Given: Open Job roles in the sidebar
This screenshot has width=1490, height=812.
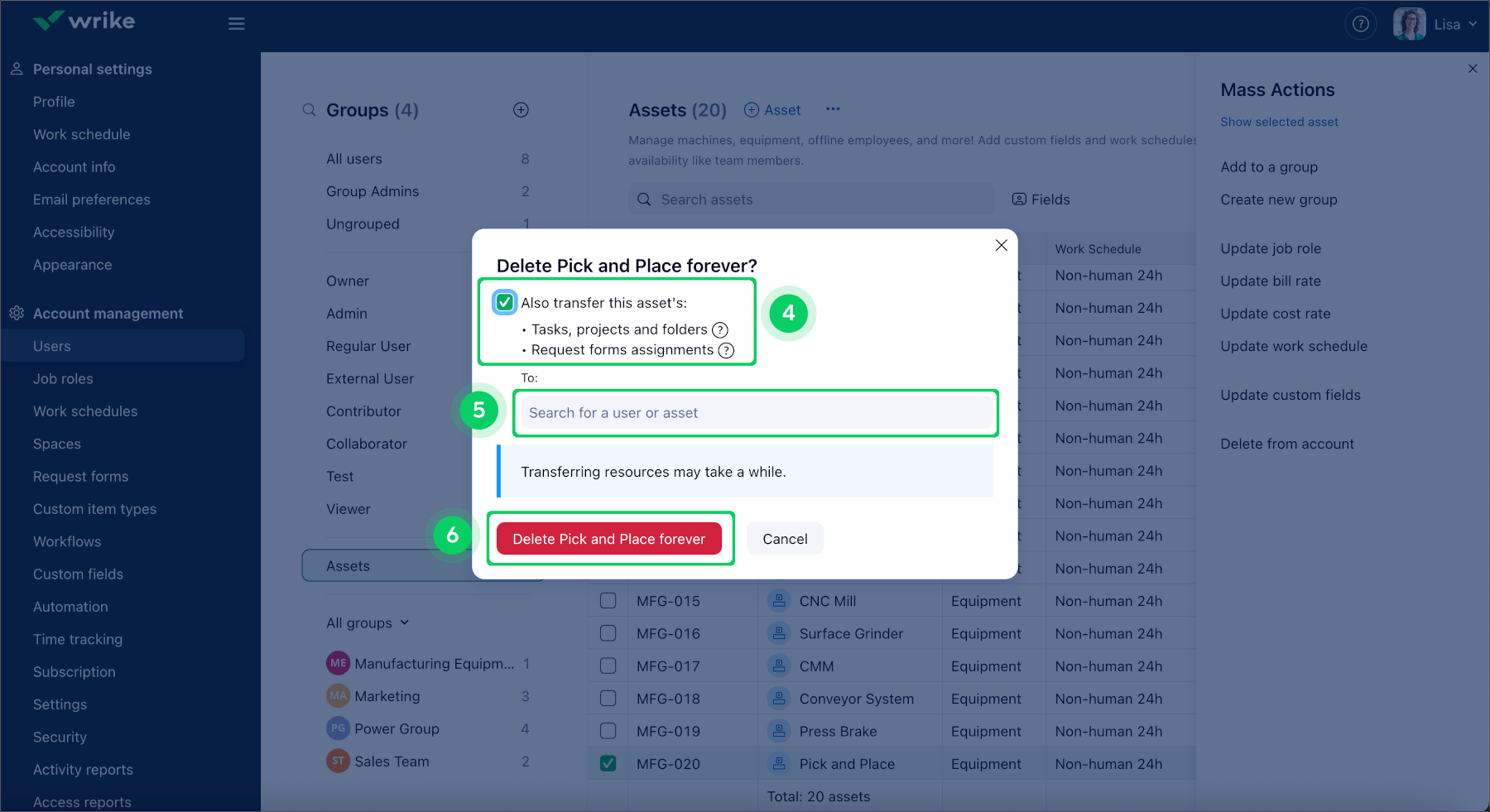Looking at the screenshot, I should pos(63,378).
